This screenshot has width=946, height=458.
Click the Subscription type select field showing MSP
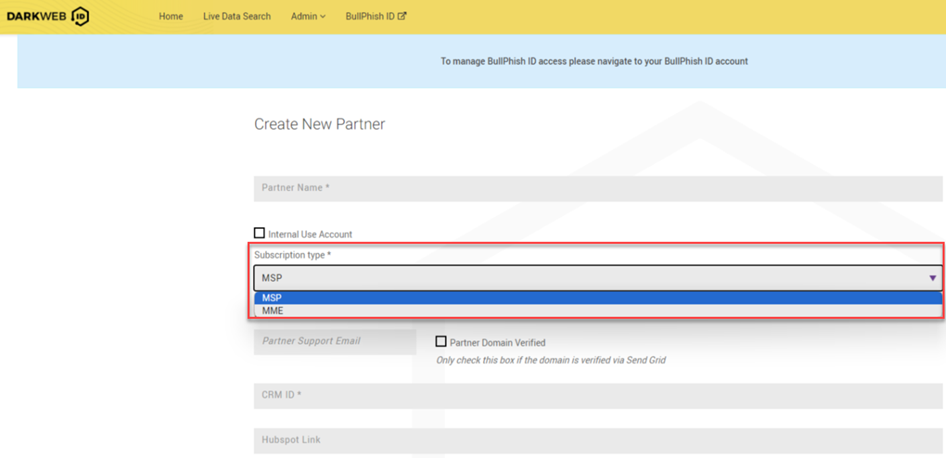pos(590,278)
